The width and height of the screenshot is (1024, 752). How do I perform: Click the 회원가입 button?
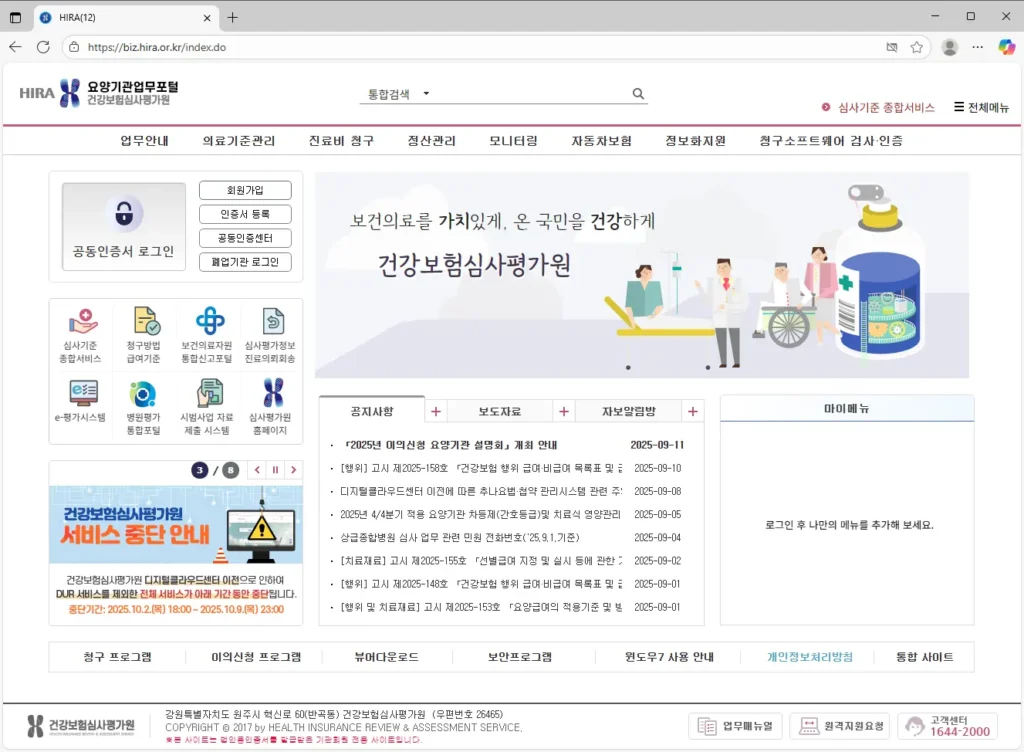245,190
